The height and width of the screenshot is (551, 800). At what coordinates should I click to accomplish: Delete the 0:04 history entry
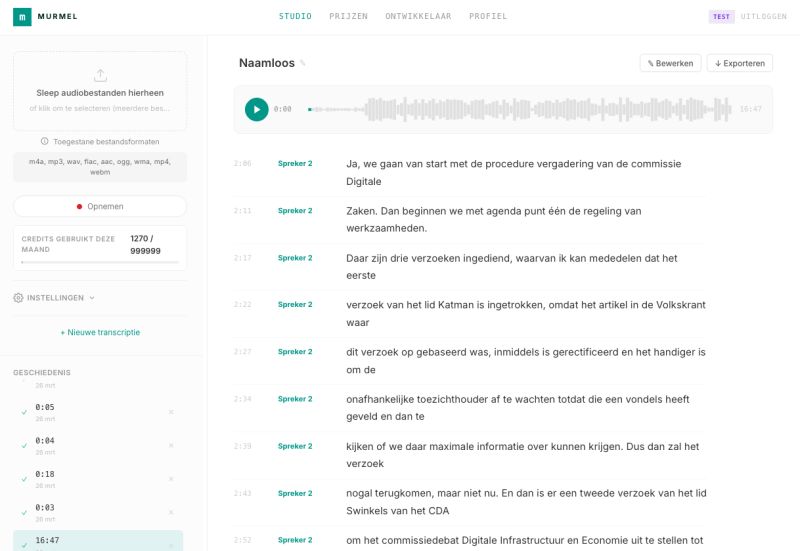coord(171,445)
